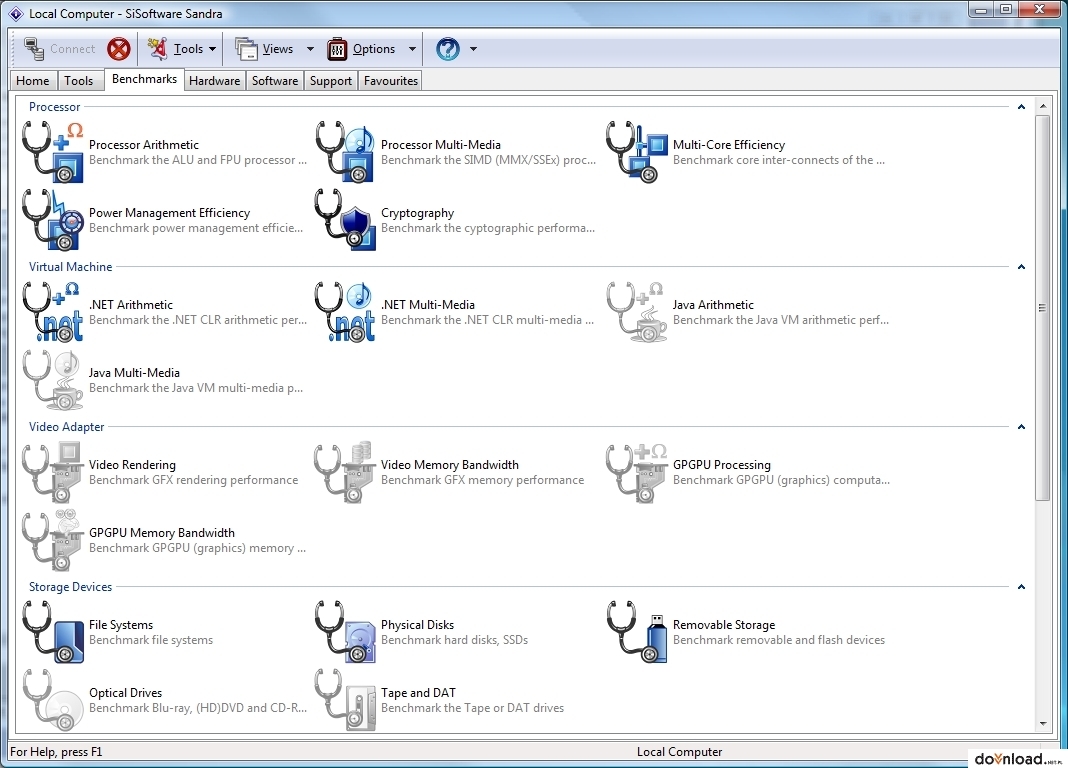The width and height of the screenshot is (1068, 768).
Task: Select the Java Multi-Media benchmark icon
Action: pos(53,380)
